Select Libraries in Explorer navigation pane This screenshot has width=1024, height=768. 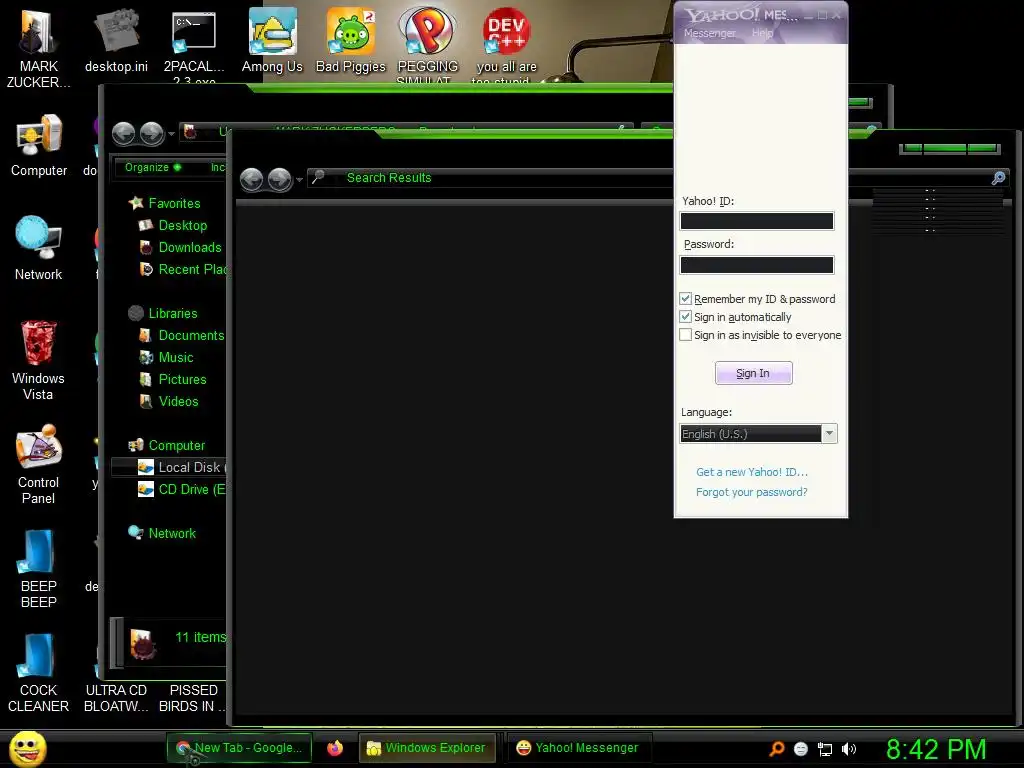[172, 313]
